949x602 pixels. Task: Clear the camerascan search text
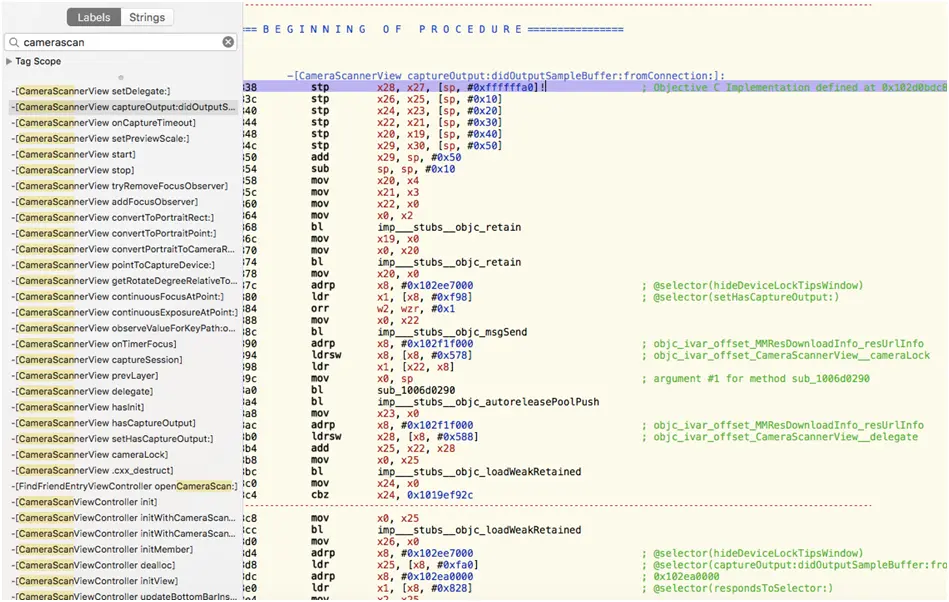[228, 42]
